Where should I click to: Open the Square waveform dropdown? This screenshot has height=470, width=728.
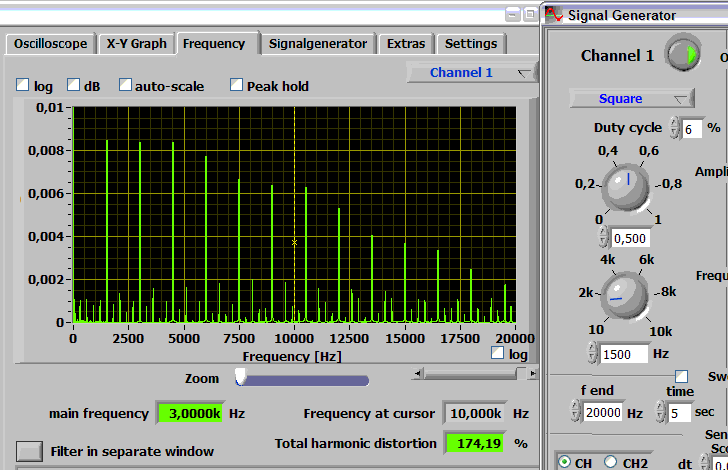click(631, 98)
